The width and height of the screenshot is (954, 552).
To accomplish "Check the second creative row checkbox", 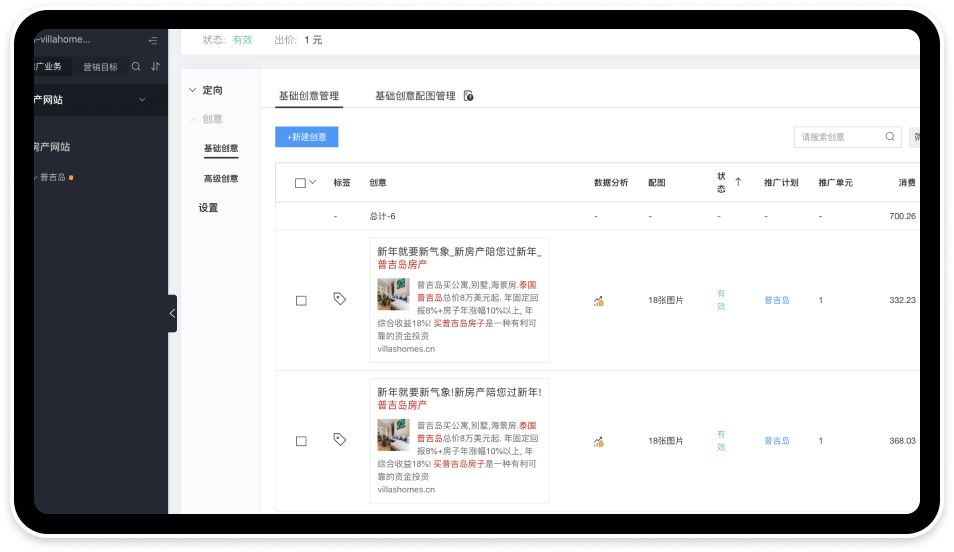I will [301, 441].
